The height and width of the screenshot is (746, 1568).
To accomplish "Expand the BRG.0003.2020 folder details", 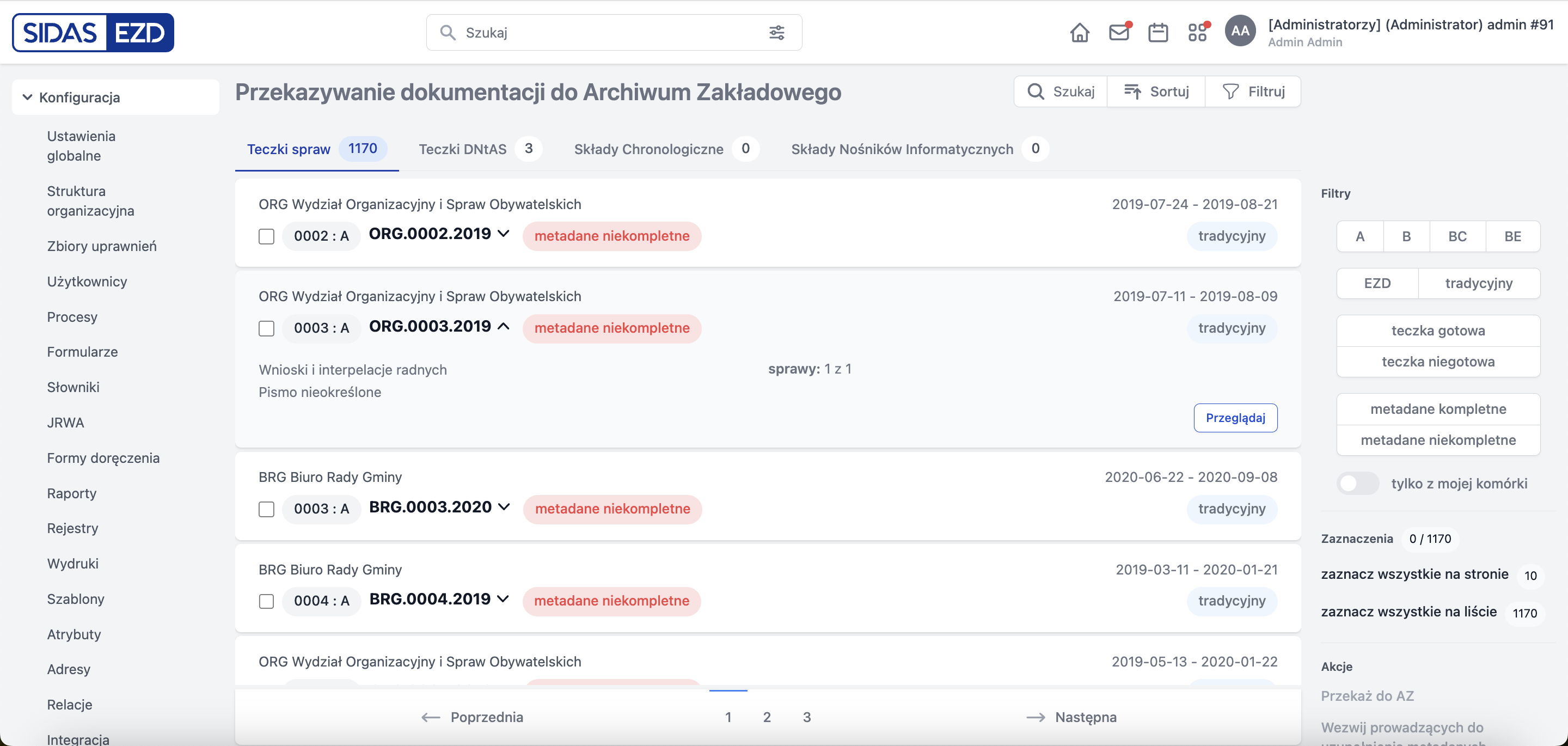I will click(504, 507).
